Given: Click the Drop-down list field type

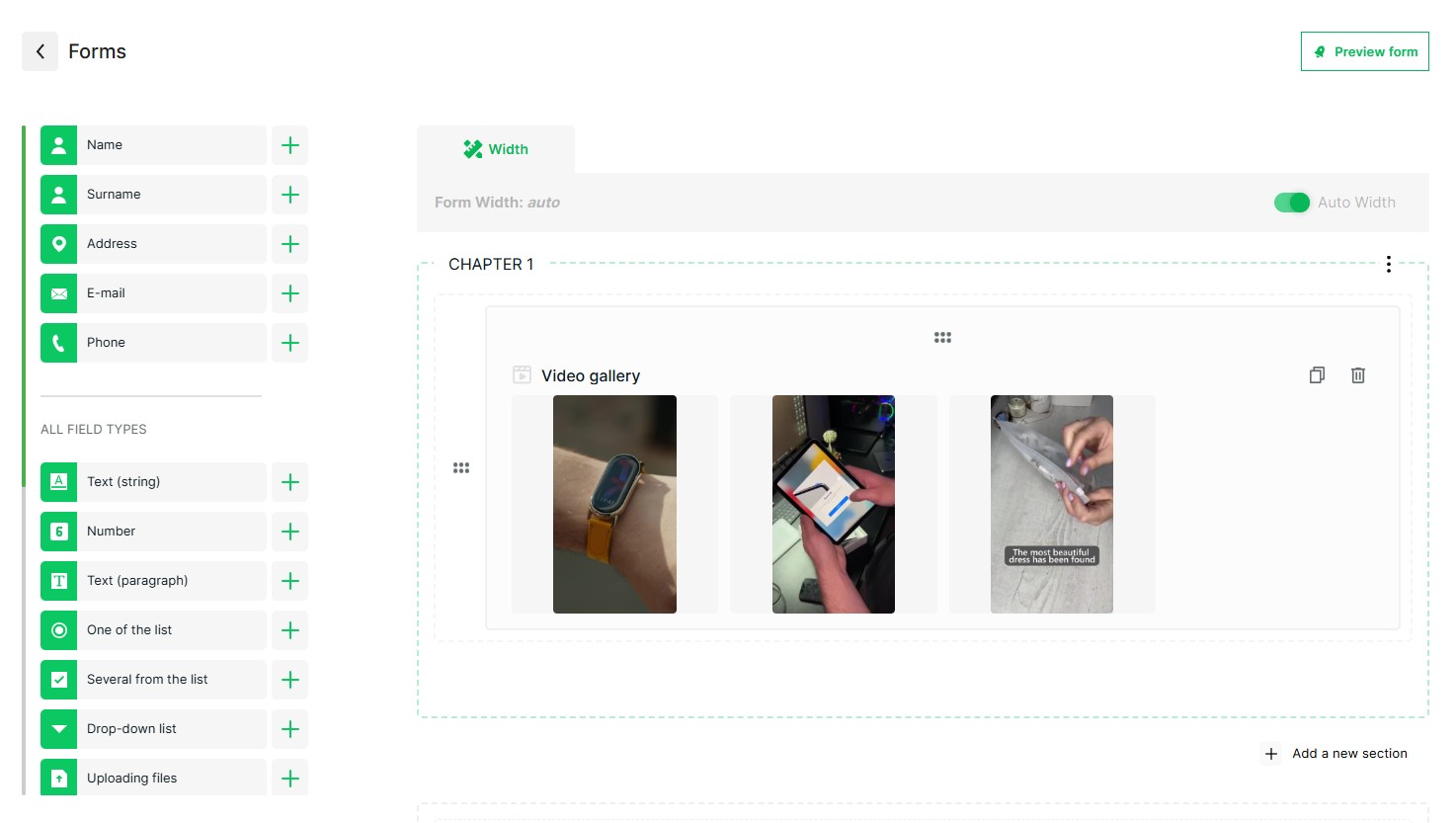Looking at the screenshot, I should point(153,729).
